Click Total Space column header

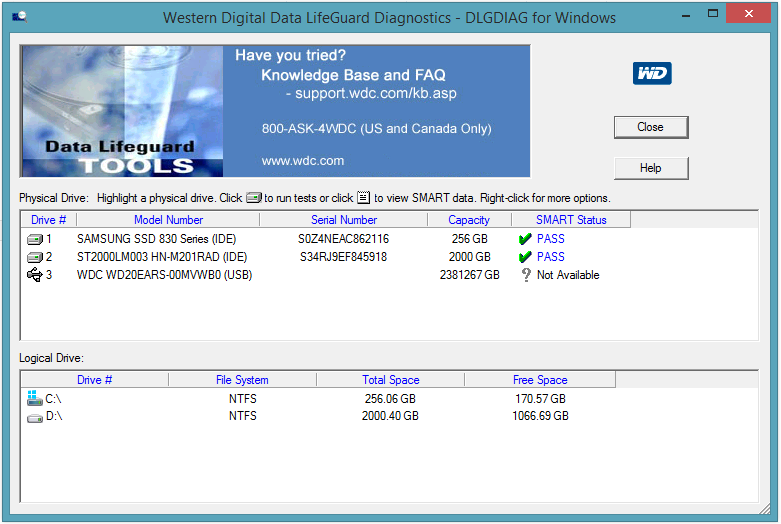(390, 380)
